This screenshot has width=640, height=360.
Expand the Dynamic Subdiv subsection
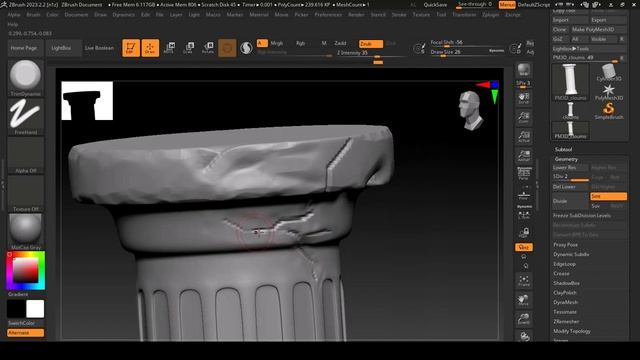(571, 254)
